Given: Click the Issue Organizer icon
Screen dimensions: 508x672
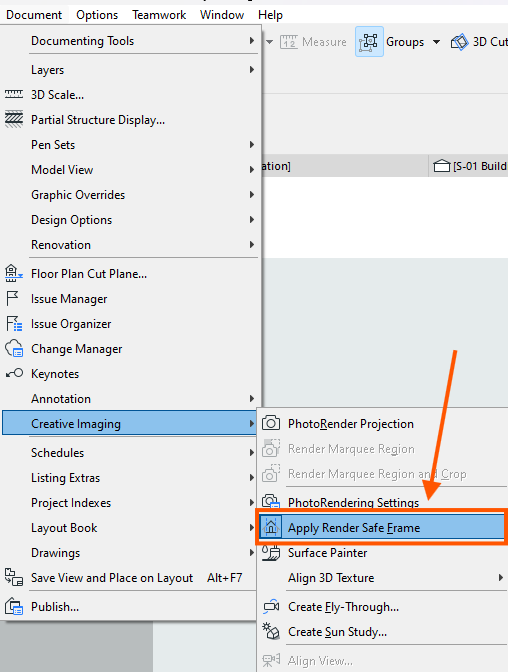Looking at the screenshot, I should [14, 324].
